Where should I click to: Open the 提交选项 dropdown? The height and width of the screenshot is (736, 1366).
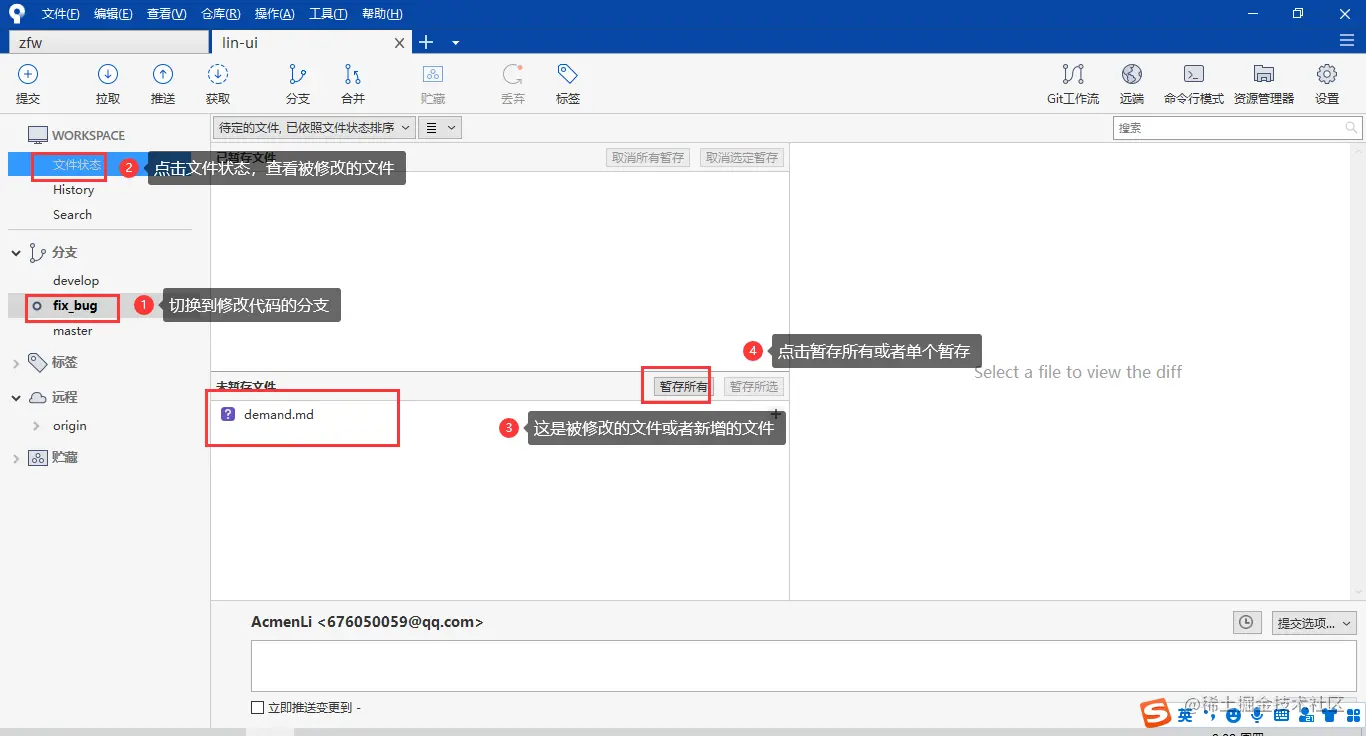click(x=1313, y=623)
